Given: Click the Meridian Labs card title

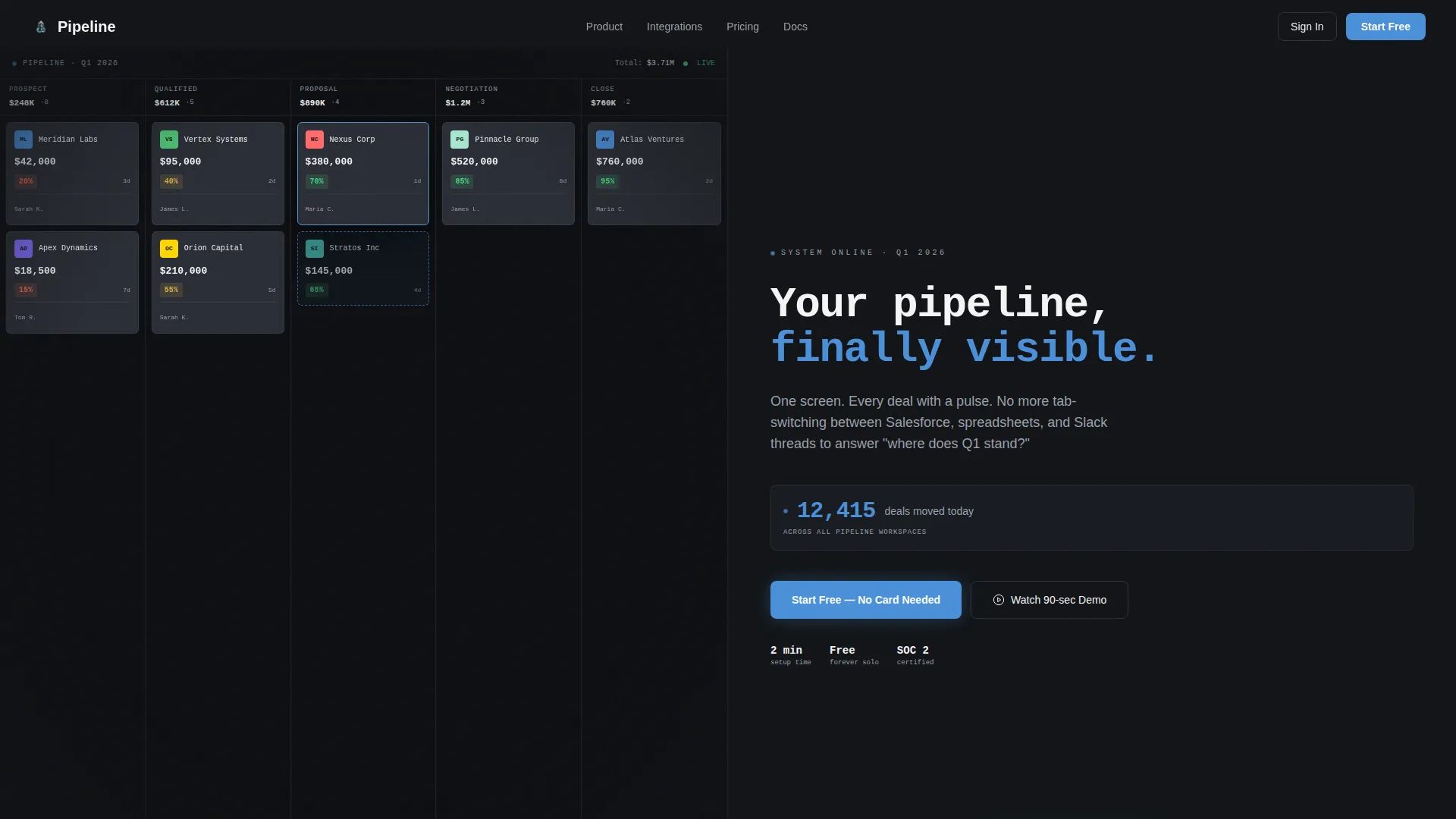Looking at the screenshot, I should pos(68,140).
